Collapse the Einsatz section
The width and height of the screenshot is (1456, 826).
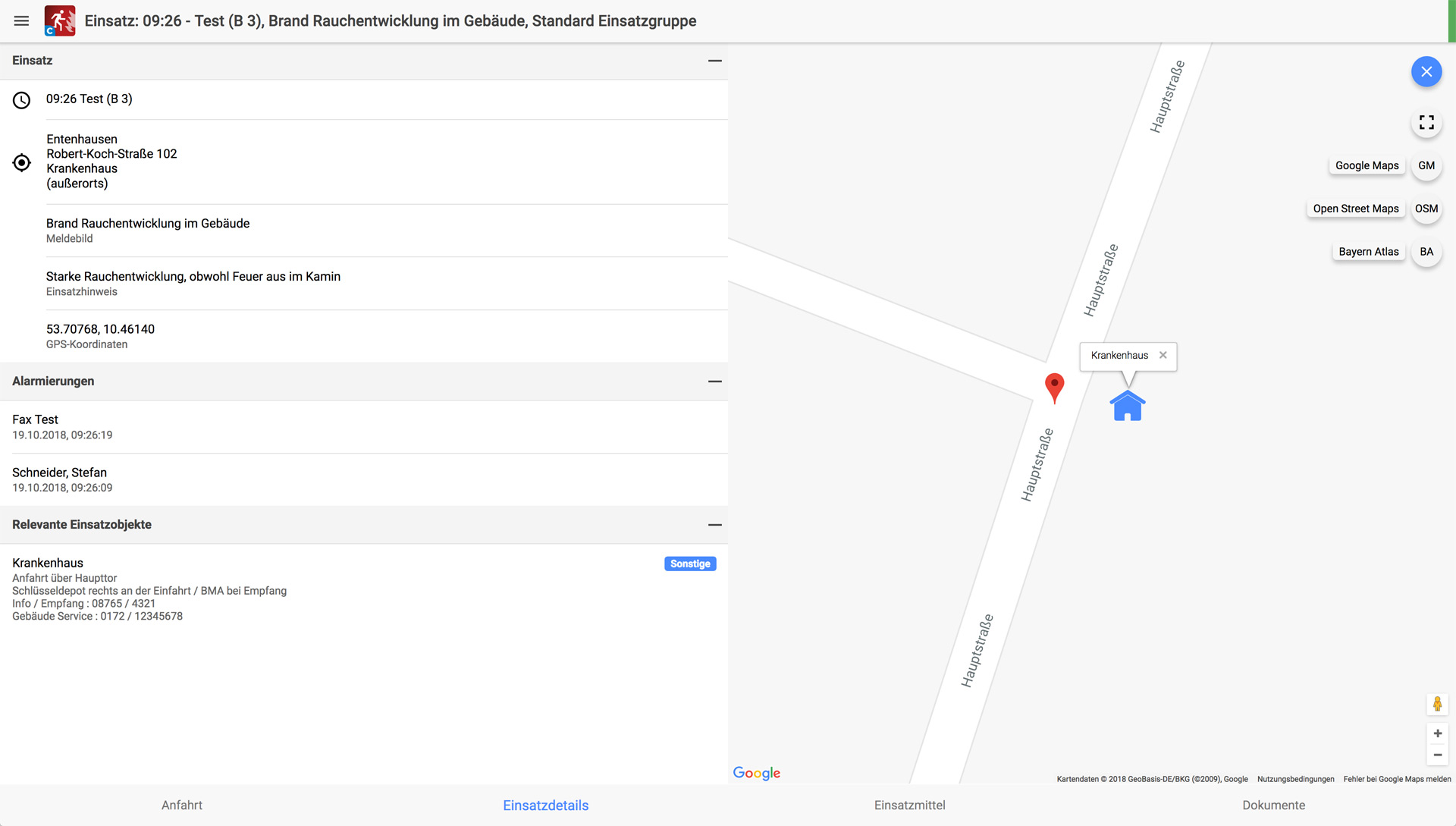pos(714,61)
